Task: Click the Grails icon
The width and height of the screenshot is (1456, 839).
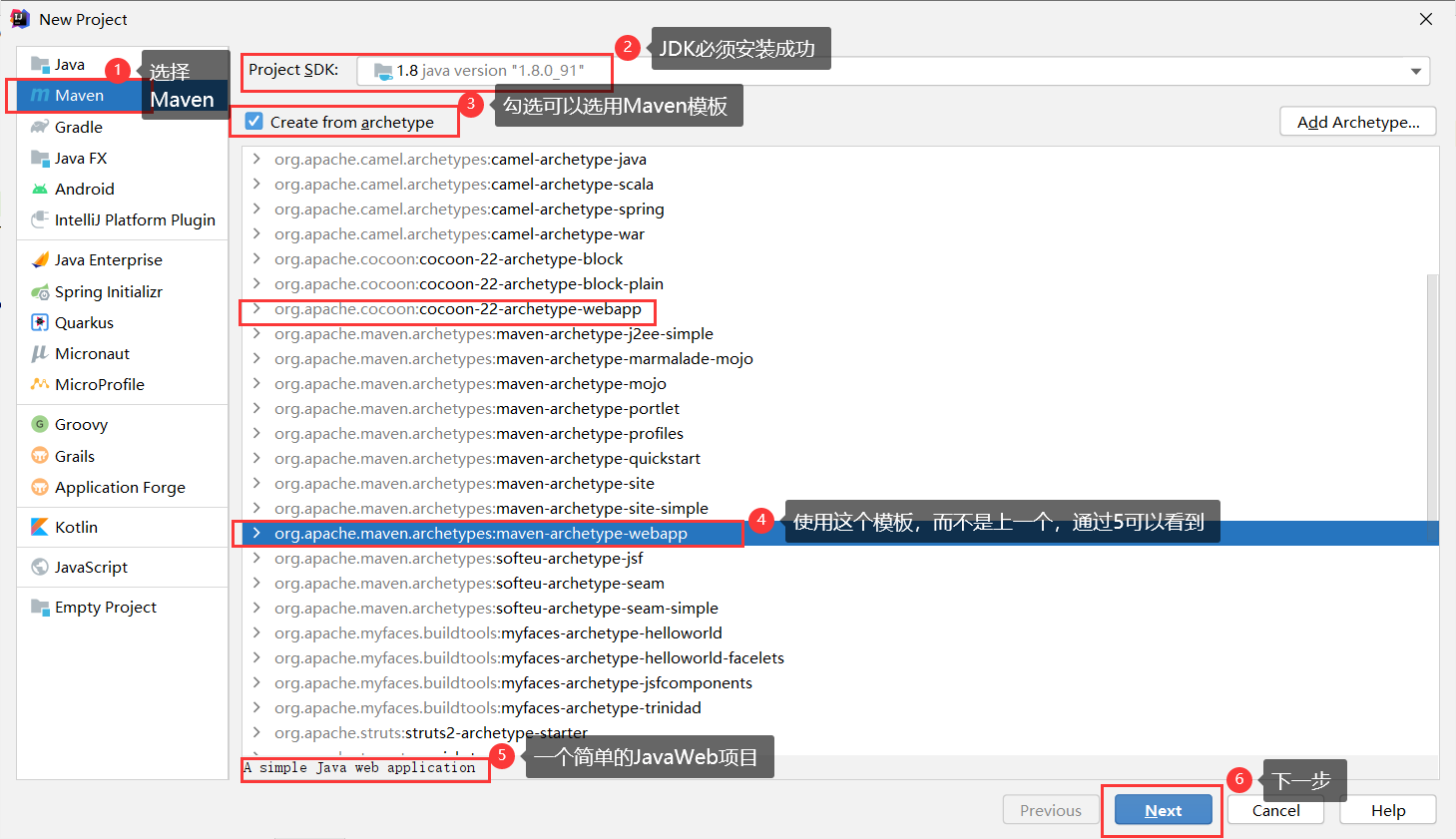Action: (40, 456)
